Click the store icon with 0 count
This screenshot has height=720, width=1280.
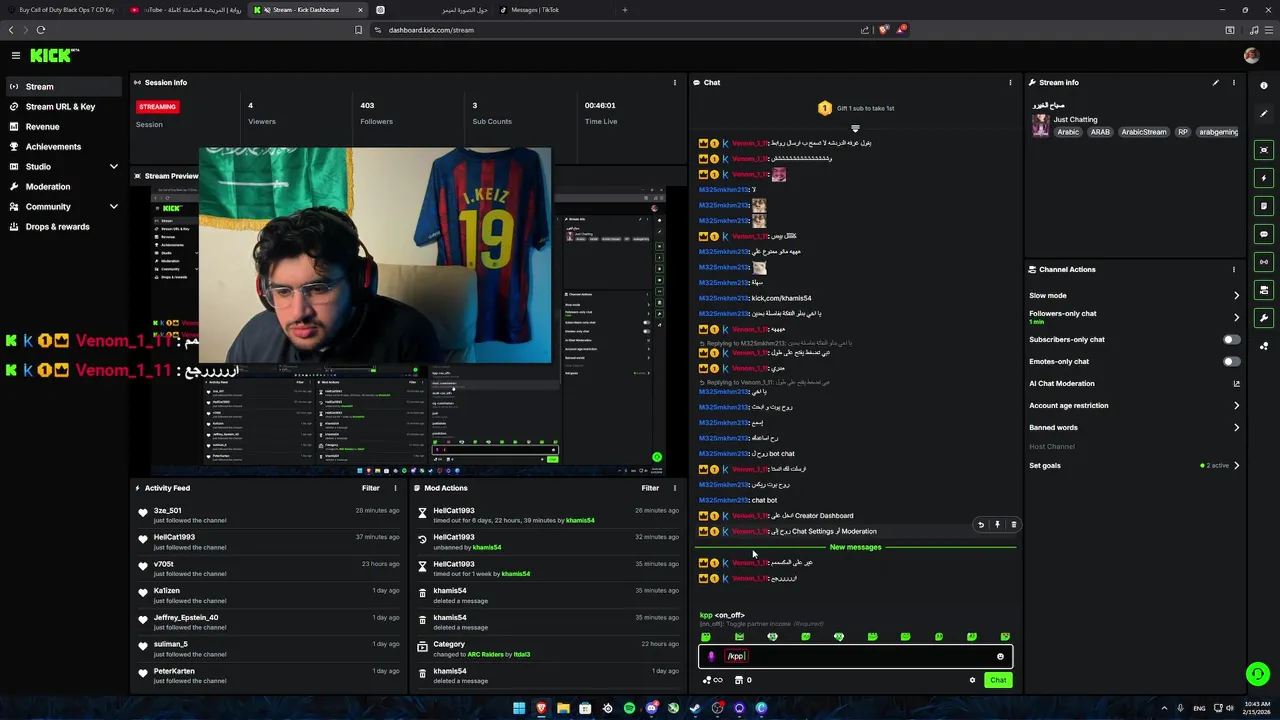(x=743, y=680)
